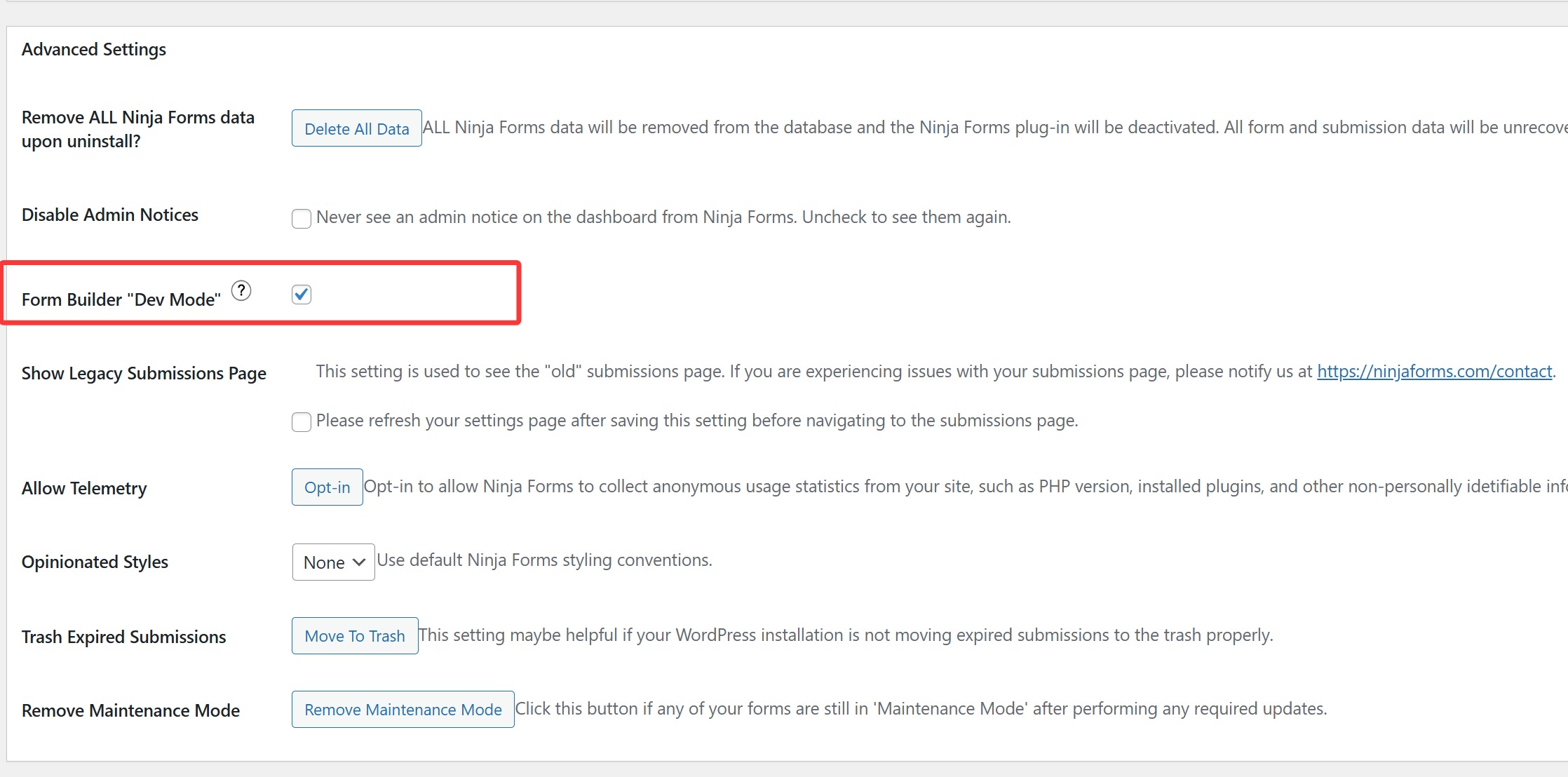The image size is (1568, 777).
Task: Check the Show Legacy Submissions Page checkbox
Action: [x=302, y=422]
